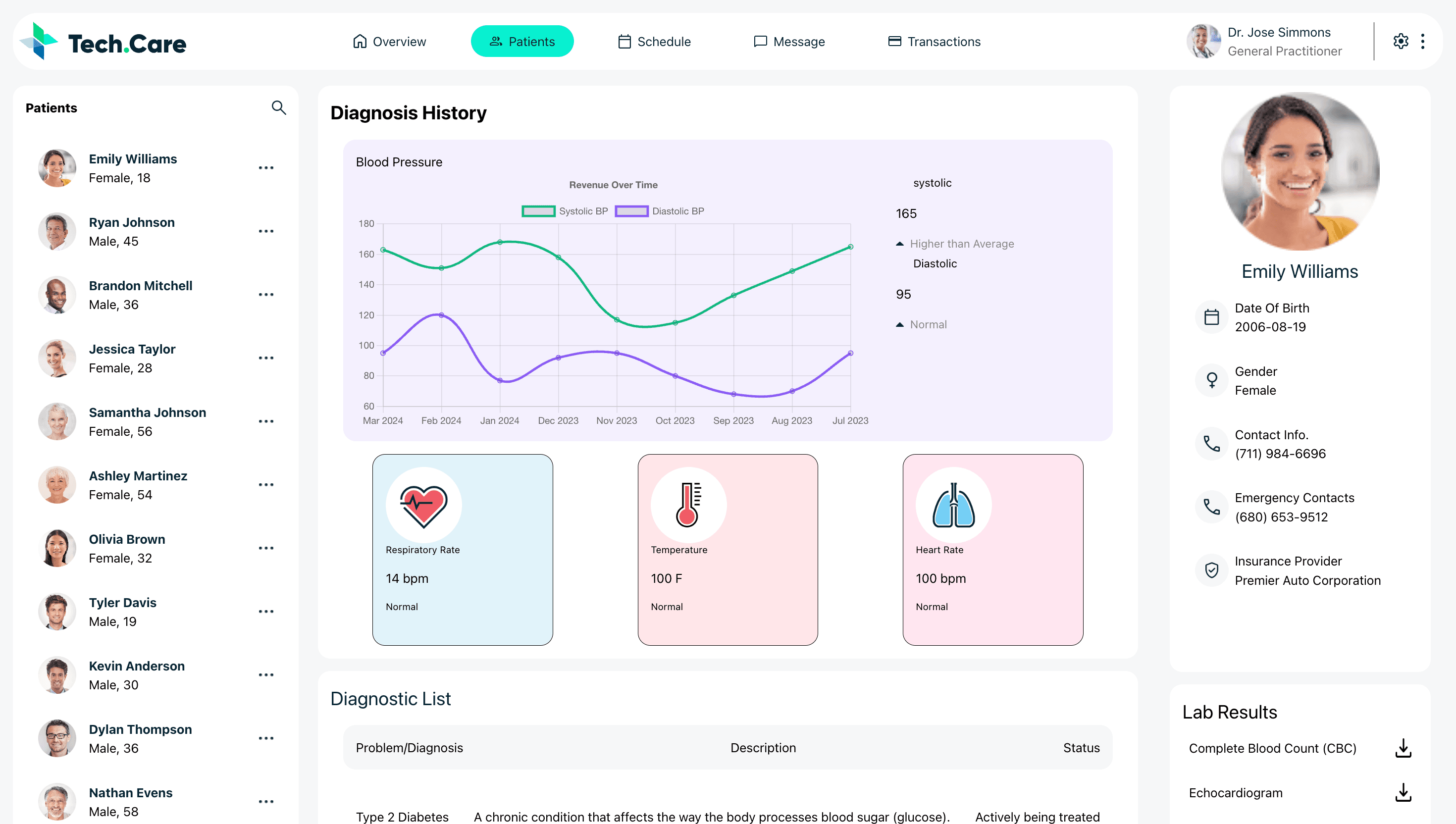Open the Message tab

coord(789,41)
